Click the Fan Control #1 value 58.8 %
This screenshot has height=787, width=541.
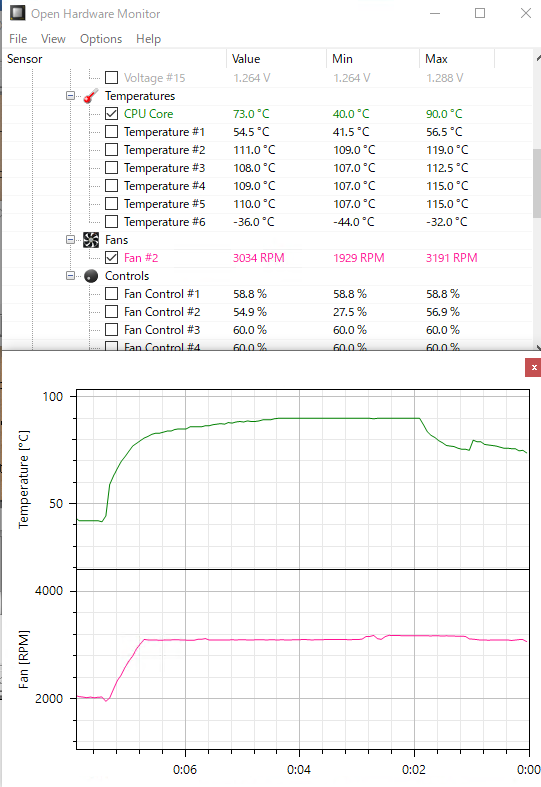tap(249, 294)
